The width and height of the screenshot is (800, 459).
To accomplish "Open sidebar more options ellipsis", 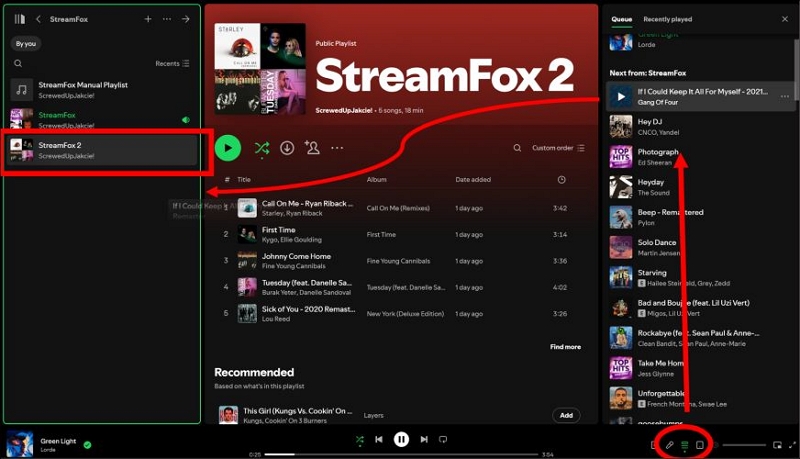I will [x=167, y=19].
